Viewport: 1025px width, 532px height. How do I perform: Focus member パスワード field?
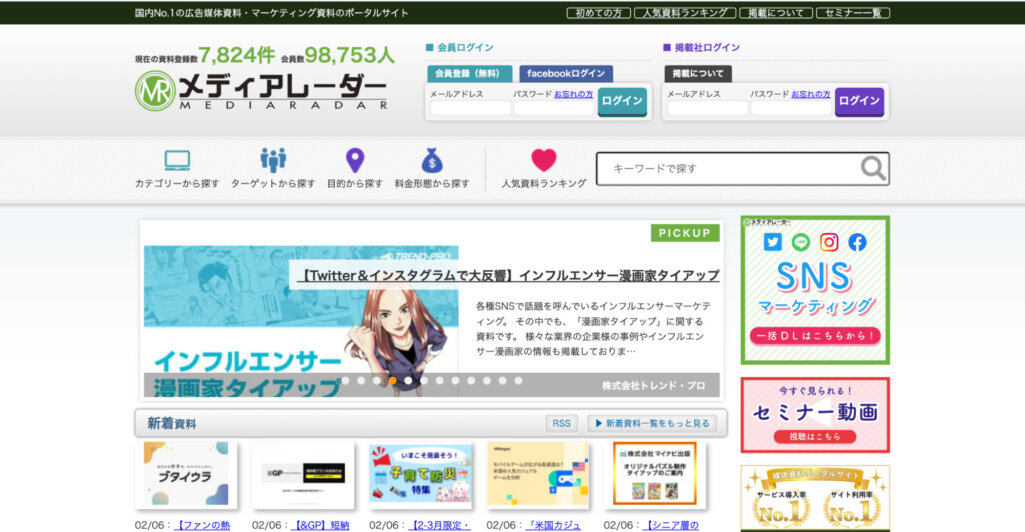[x=554, y=108]
